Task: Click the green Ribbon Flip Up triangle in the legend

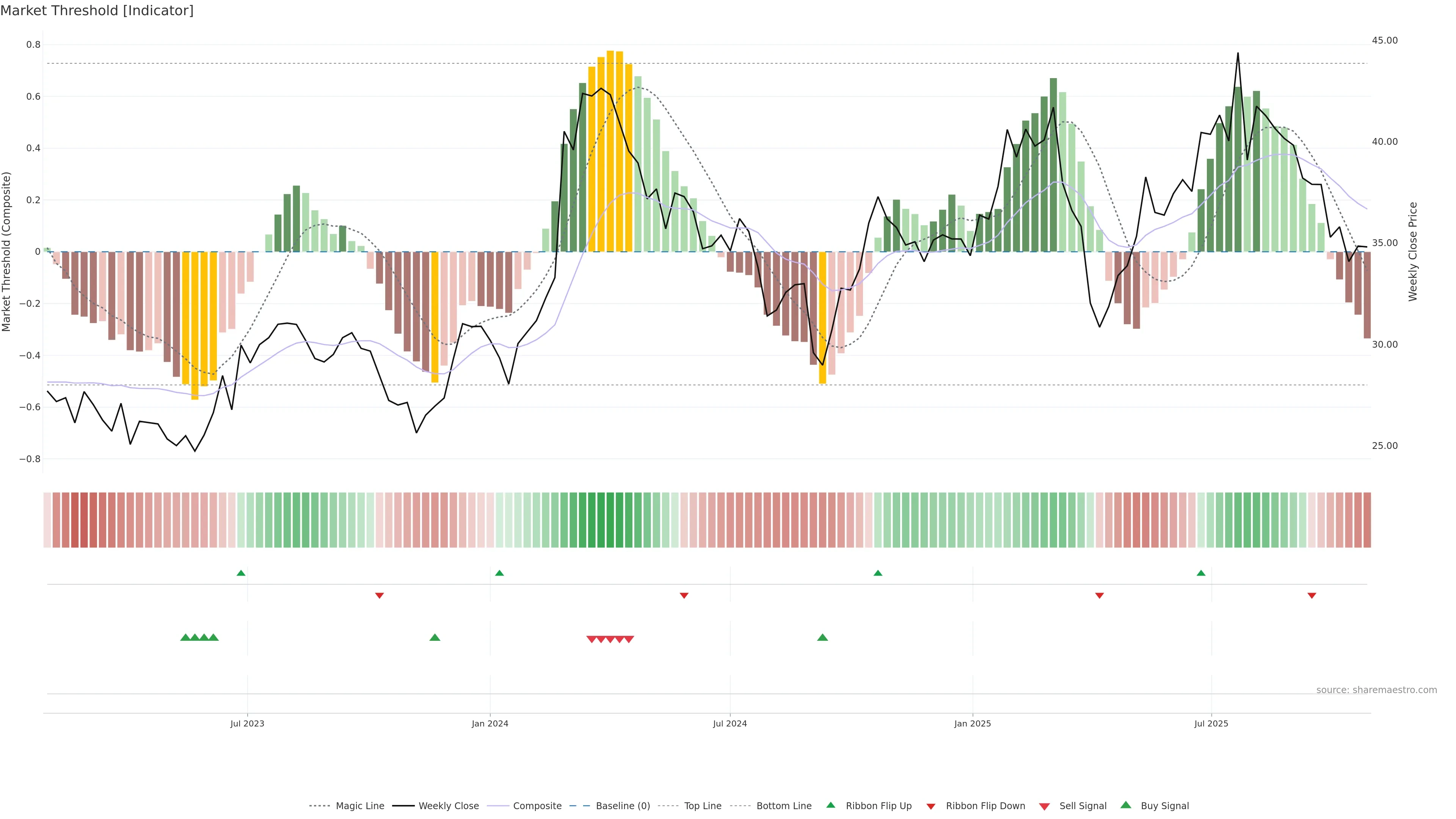Action: click(x=830, y=805)
